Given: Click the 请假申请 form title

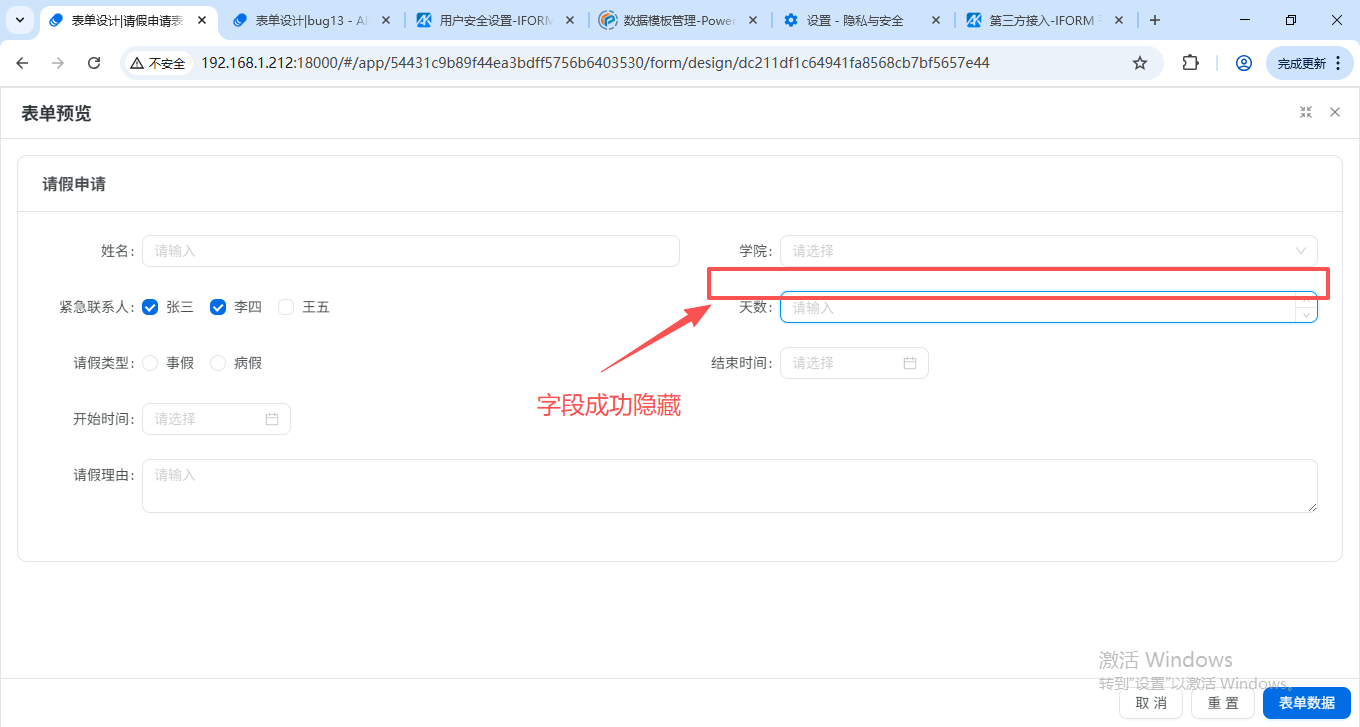Looking at the screenshot, I should point(74,184).
